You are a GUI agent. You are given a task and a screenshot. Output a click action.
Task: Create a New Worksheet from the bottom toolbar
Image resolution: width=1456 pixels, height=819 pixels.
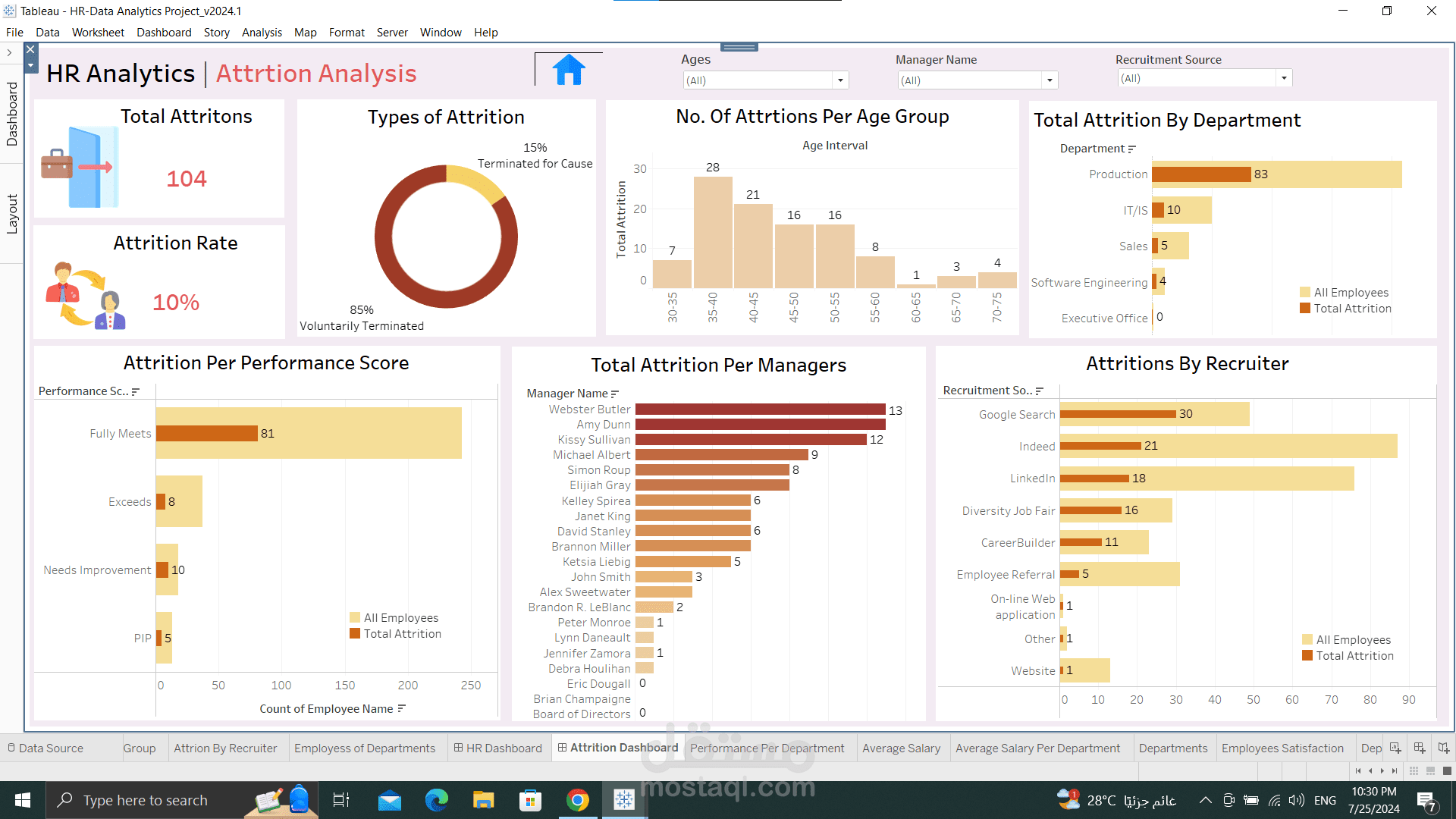pos(1395,748)
